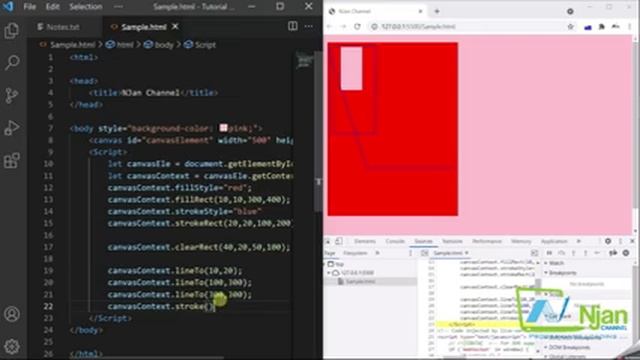Click the fillRect line of code

pyautogui.click(x=199, y=200)
